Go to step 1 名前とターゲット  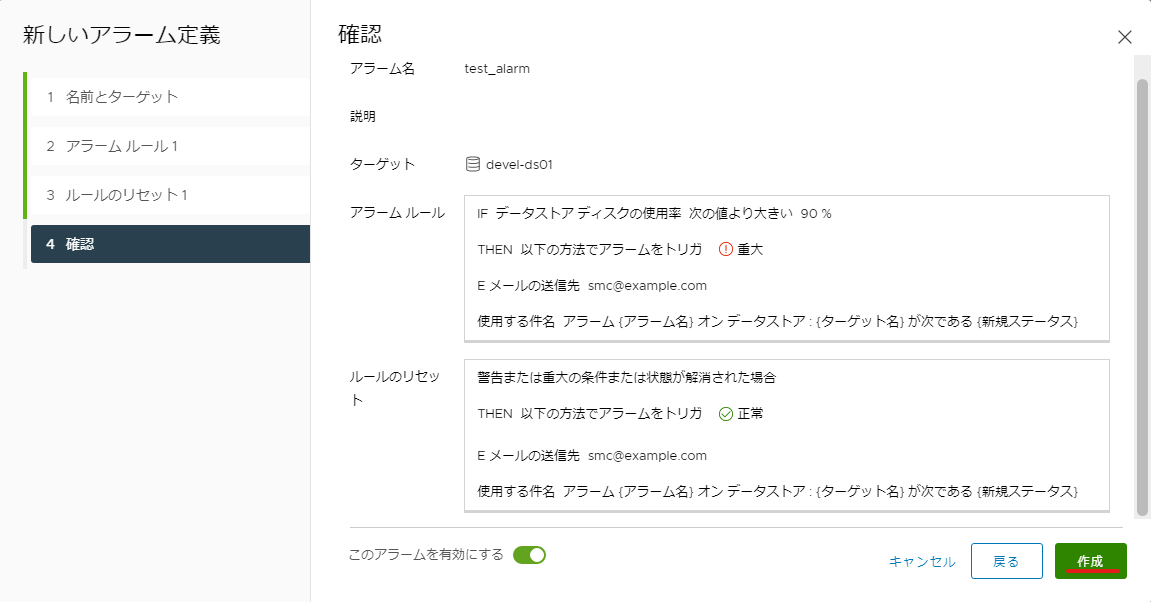coord(170,97)
